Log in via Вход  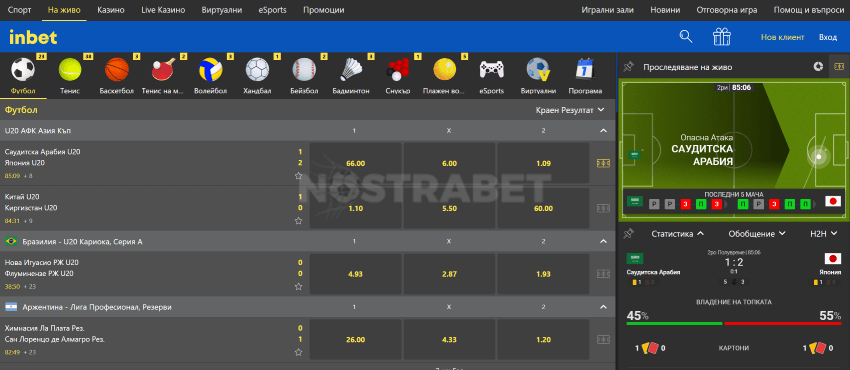tap(828, 37)
